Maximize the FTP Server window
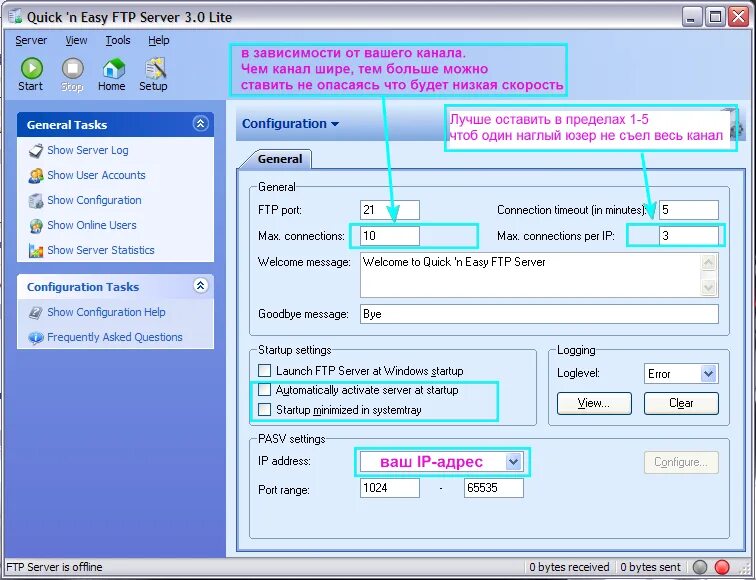756x580 pixels. pyautogui.click(x=716, y=17)
